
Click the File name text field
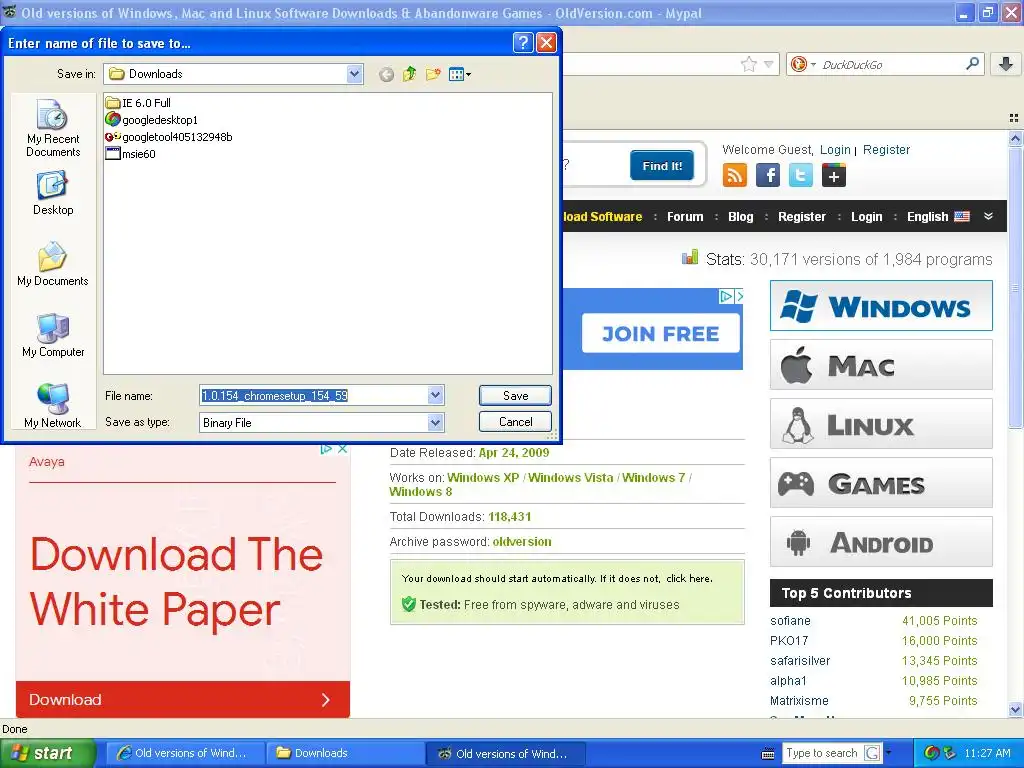click(313, 395)
